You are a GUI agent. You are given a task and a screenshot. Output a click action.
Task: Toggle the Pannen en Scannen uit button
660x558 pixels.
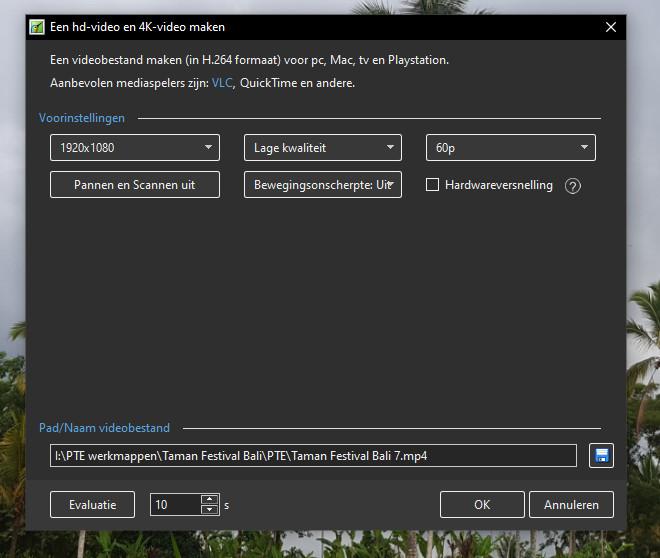click(135, 185)
